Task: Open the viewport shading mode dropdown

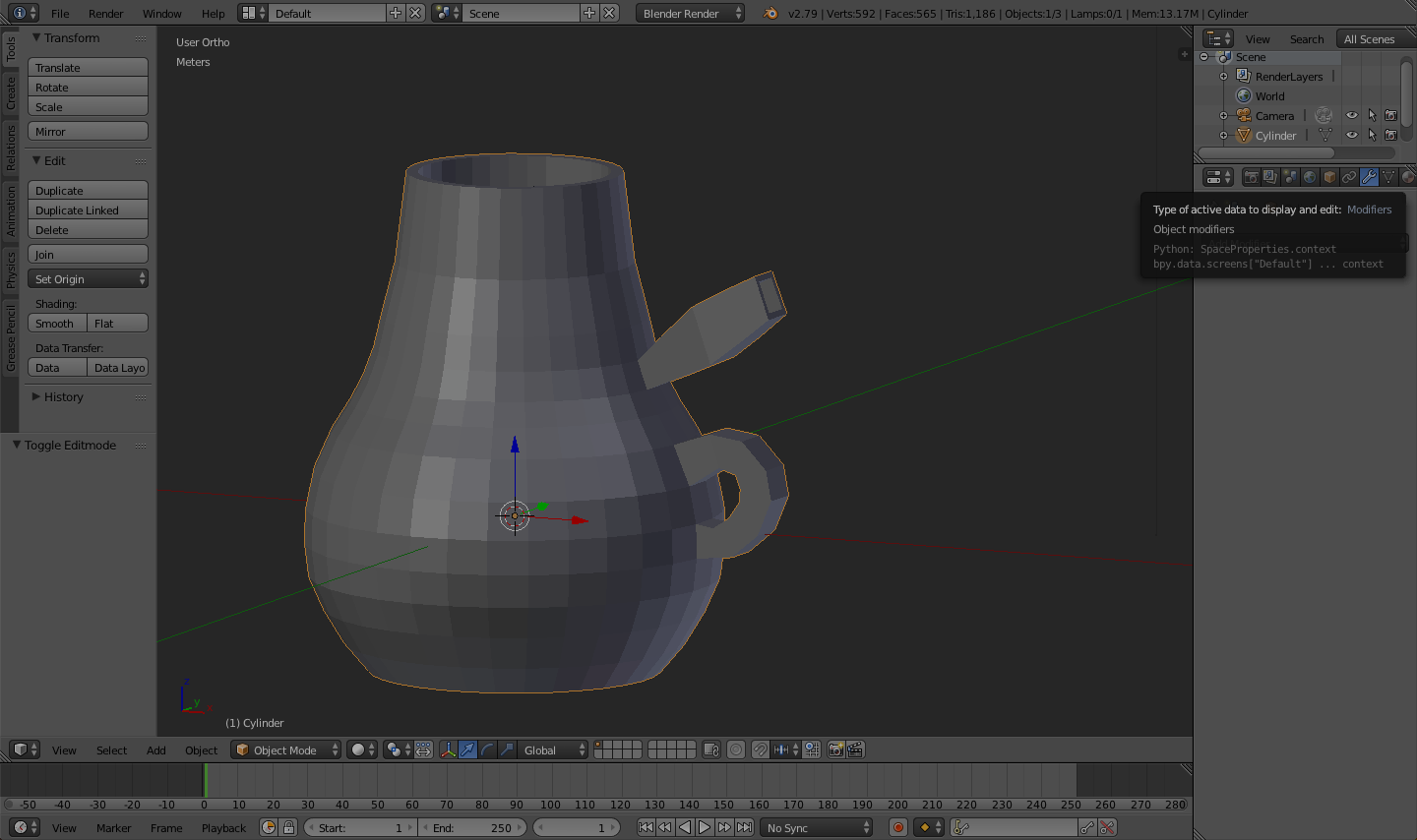Action: pyautogui.click(x=362, y=750)
